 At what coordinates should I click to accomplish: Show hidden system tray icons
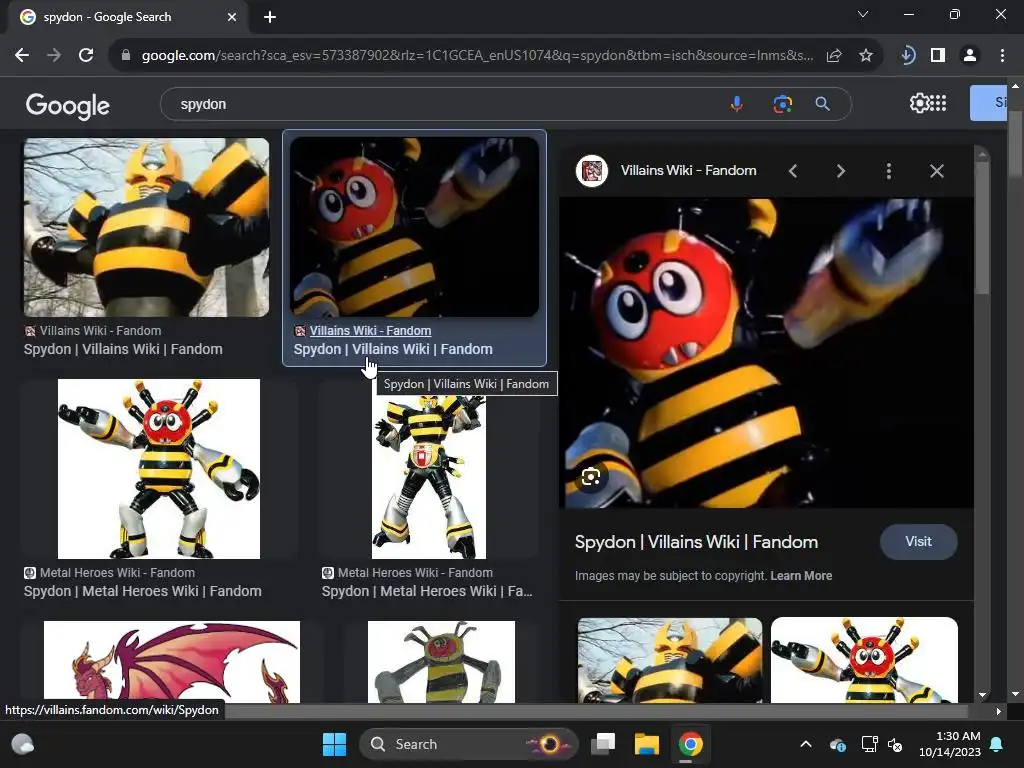[x=806, y=744]
